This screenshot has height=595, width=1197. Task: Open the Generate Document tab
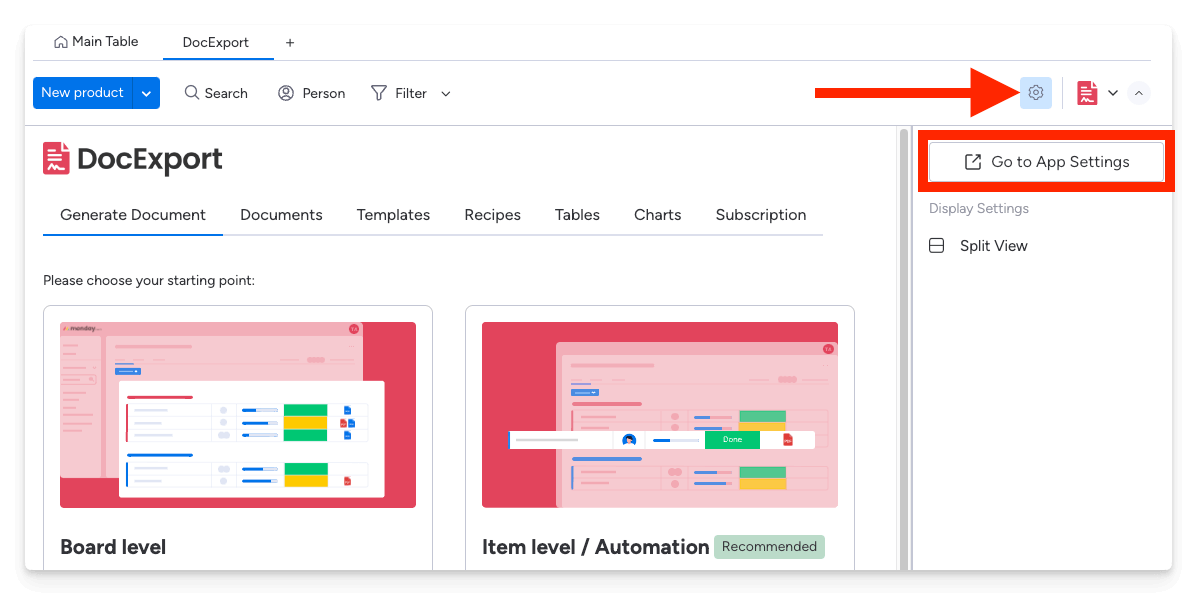coord(133,215)
